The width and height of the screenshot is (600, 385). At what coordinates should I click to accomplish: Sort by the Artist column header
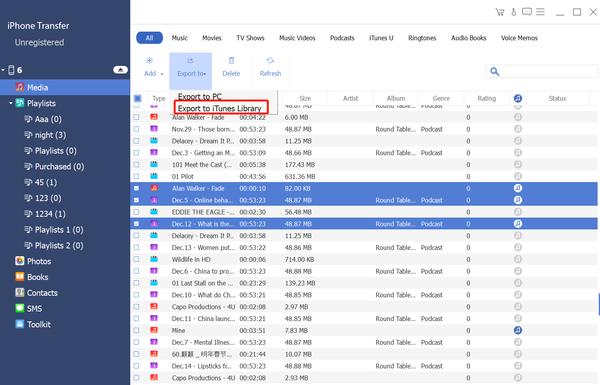350,98
